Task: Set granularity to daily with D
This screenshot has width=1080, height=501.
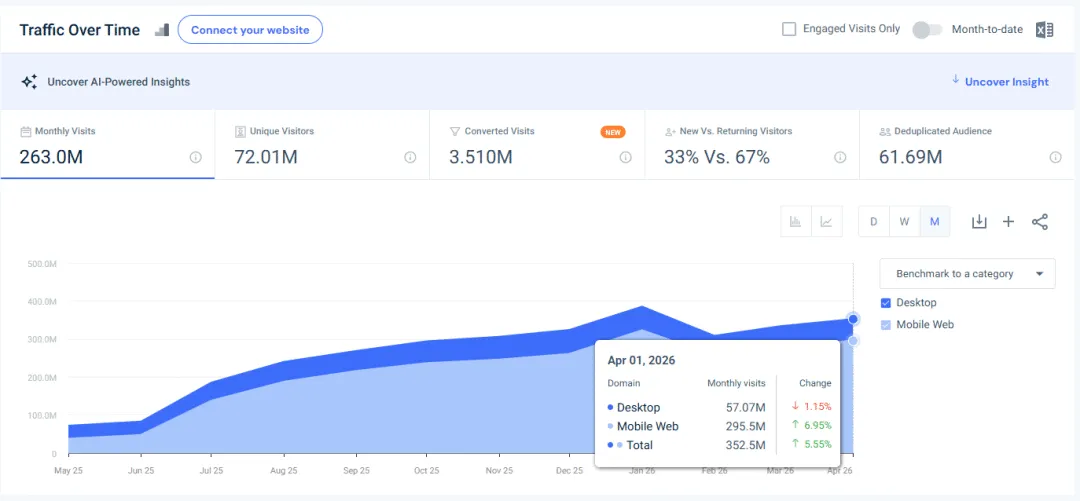Action: coord(874,222)
